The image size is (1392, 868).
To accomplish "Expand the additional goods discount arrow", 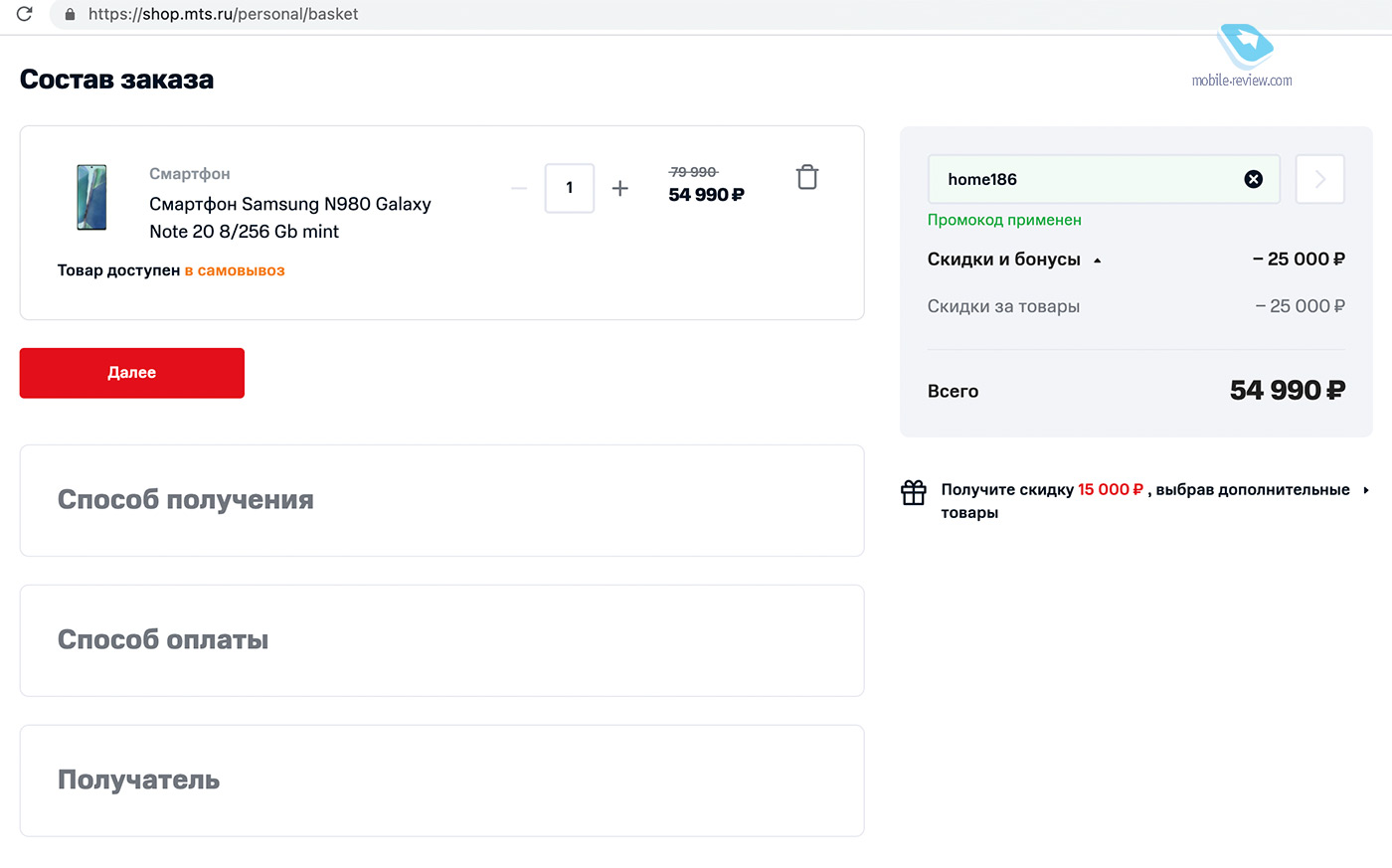I will point(1366,490).
